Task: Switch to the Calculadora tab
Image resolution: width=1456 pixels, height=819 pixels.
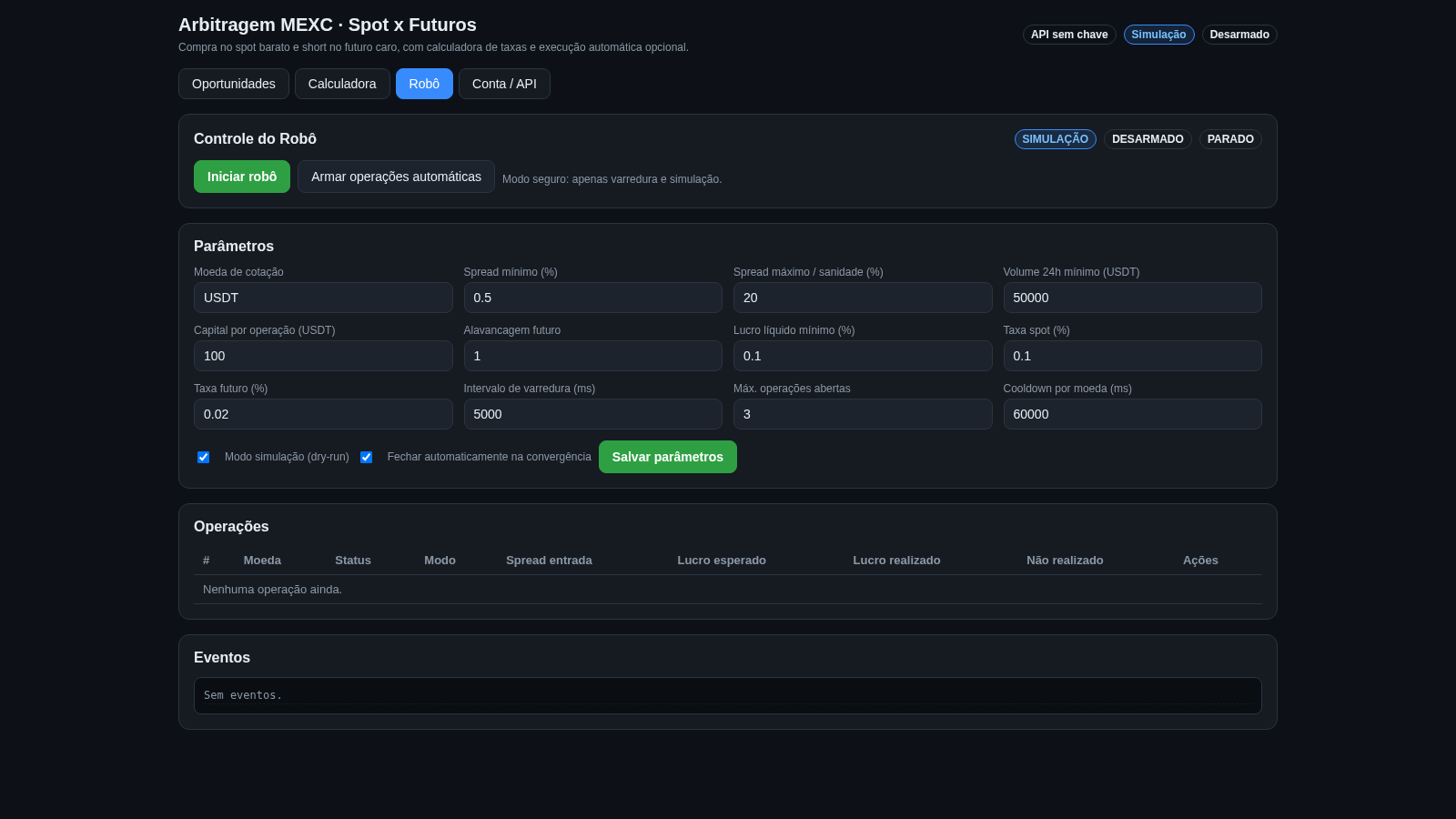Action: pyautogui.click(x=342, y=84)
